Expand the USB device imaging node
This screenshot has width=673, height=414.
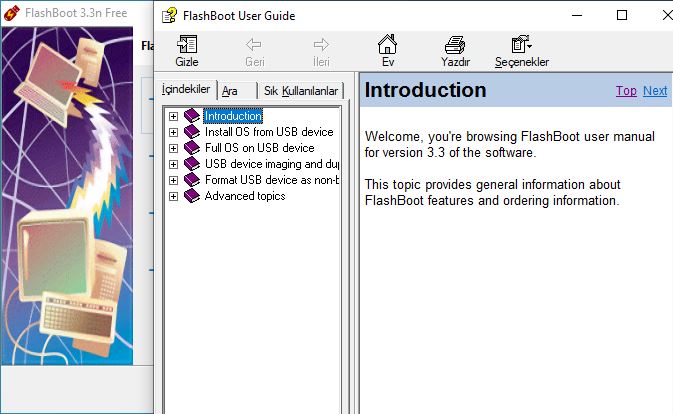[x=173, y=164]
